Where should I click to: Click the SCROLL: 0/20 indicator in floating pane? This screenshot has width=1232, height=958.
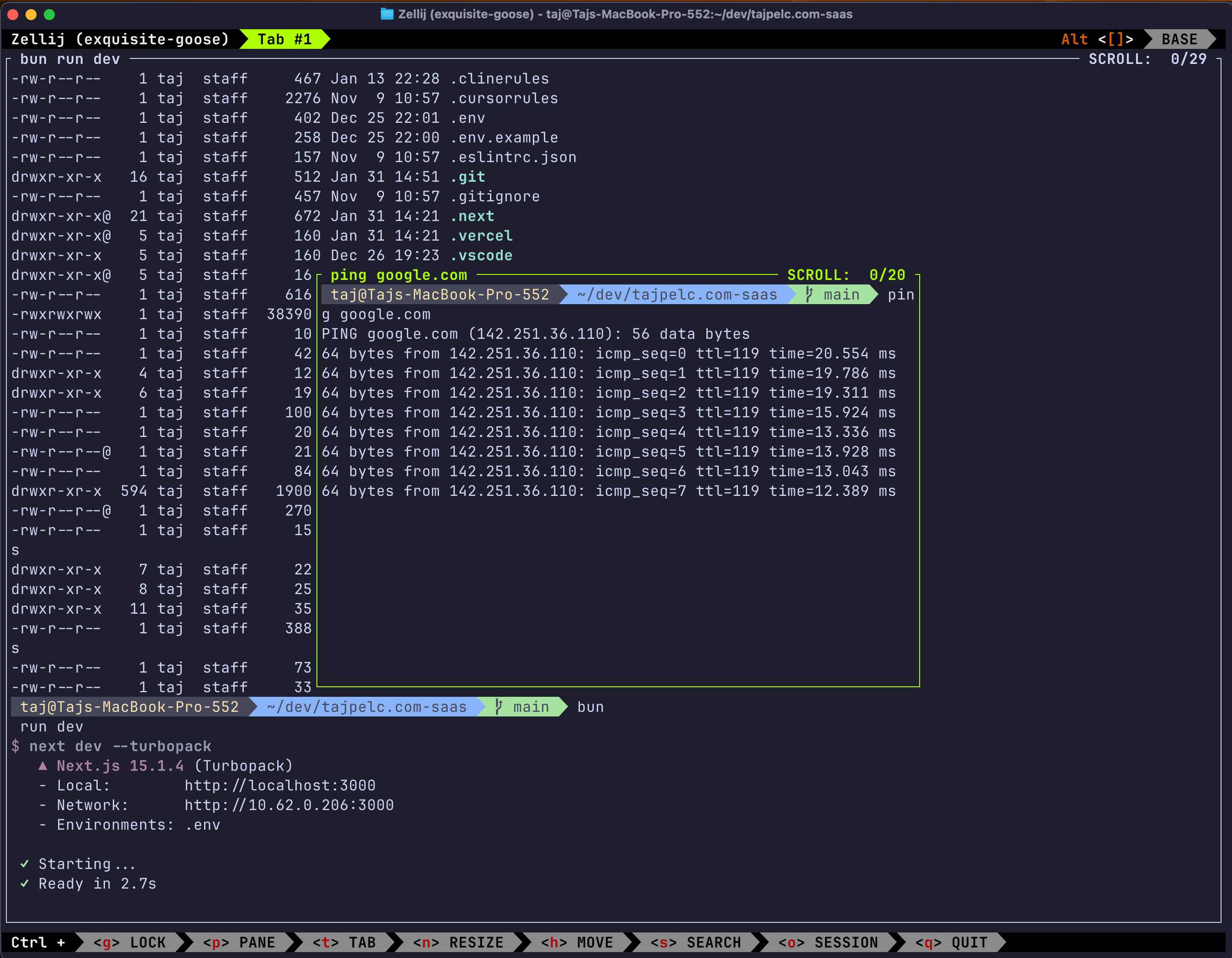[846, 275]
